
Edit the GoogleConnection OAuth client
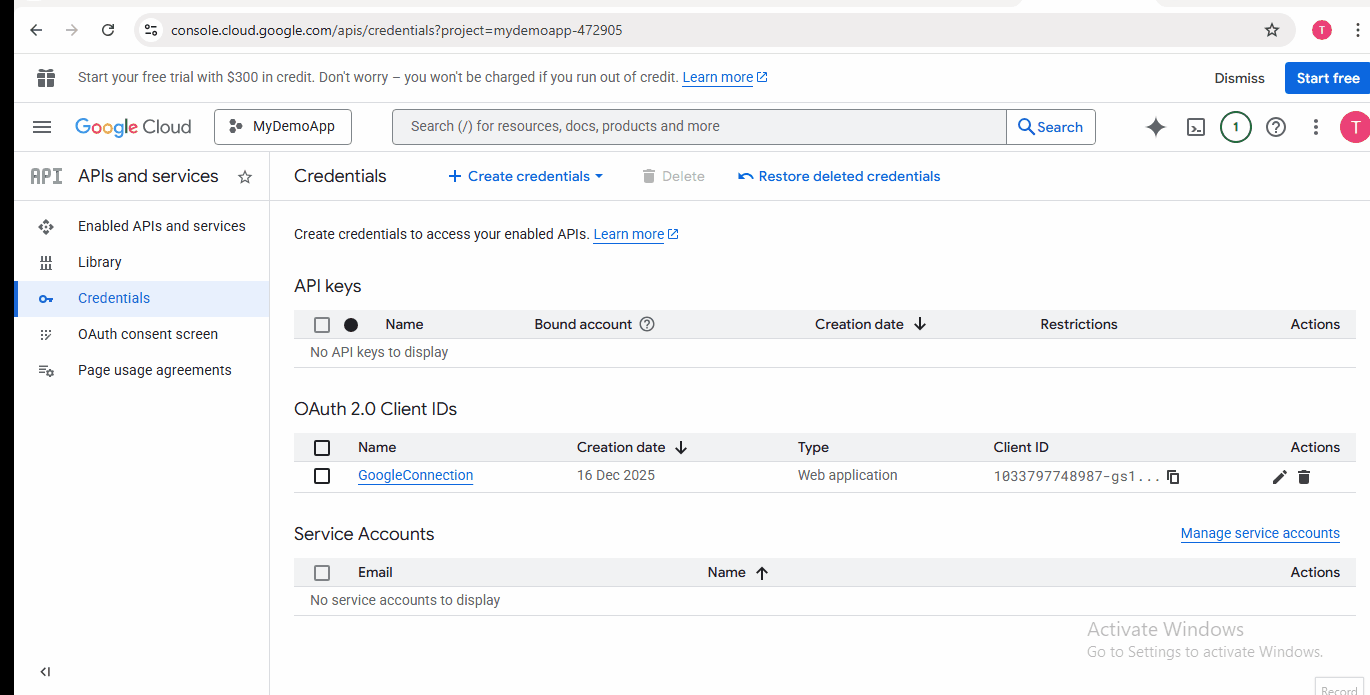(1279, 477)
